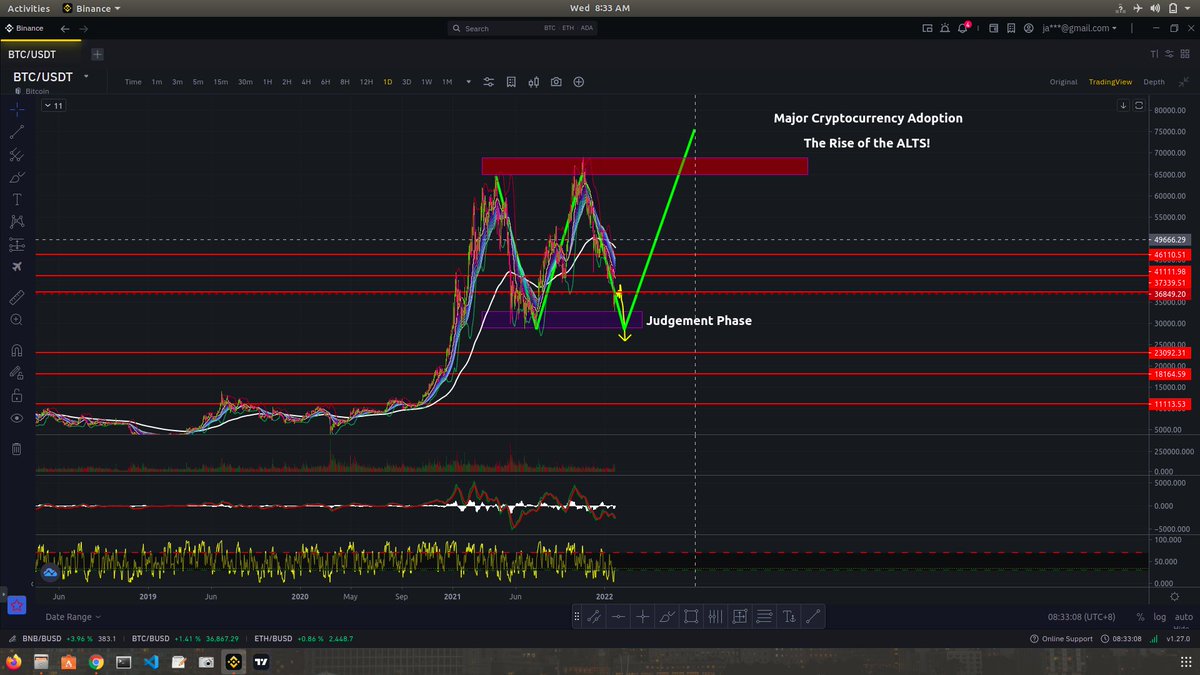
Task: Open the patterns drawing tool
Action: (16, 222)
